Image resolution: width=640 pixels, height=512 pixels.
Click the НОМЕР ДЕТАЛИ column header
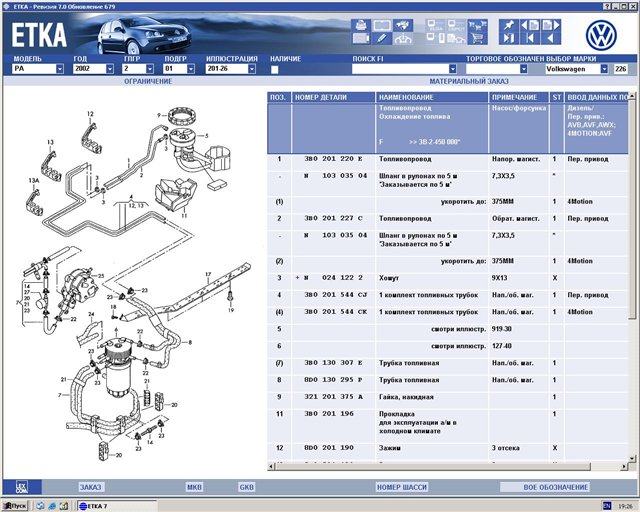point(333,97)
